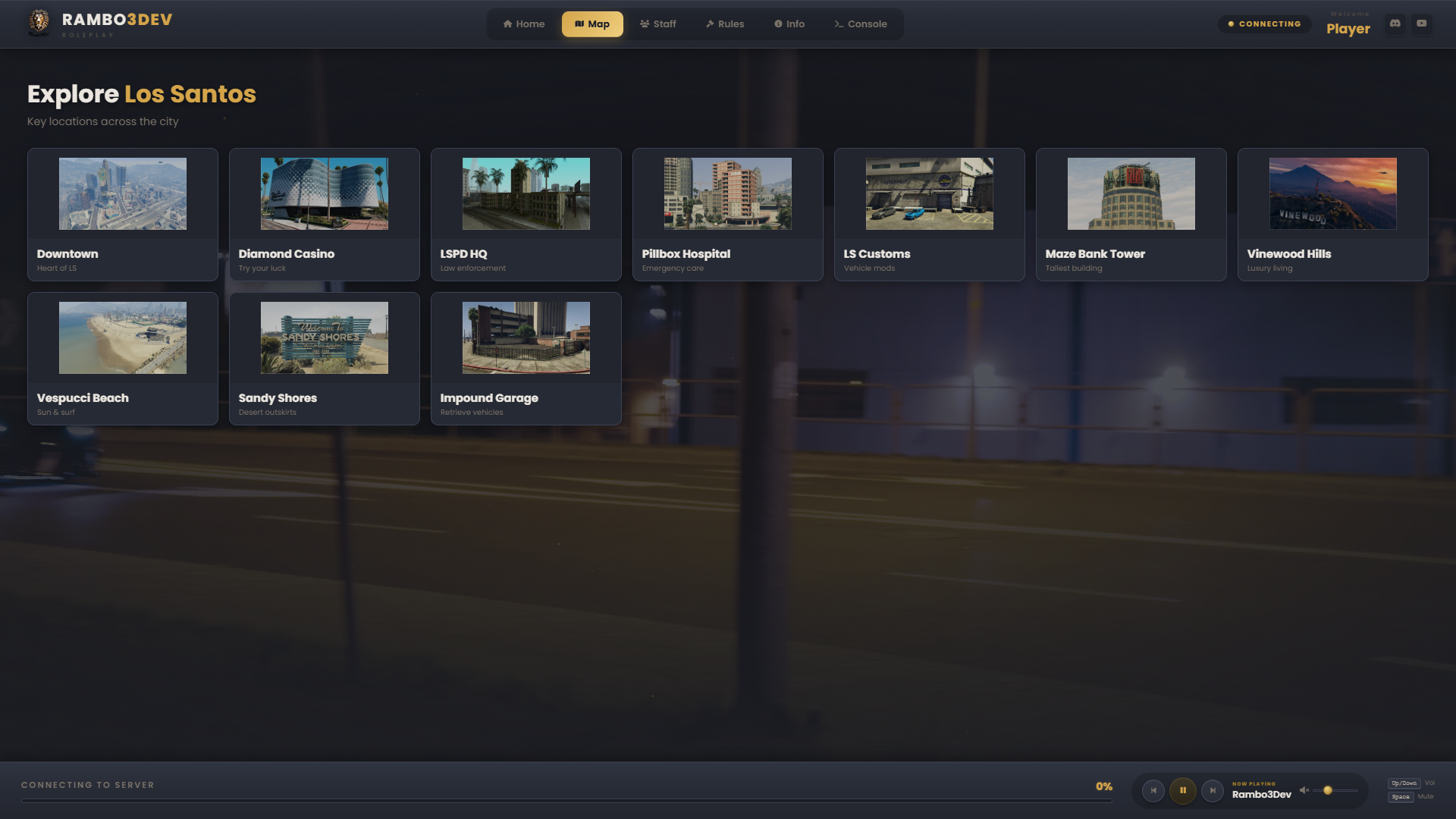Viewport: 1456px width, 819px height.
Task: Skip to the next music track
Action: point(1212,790)
